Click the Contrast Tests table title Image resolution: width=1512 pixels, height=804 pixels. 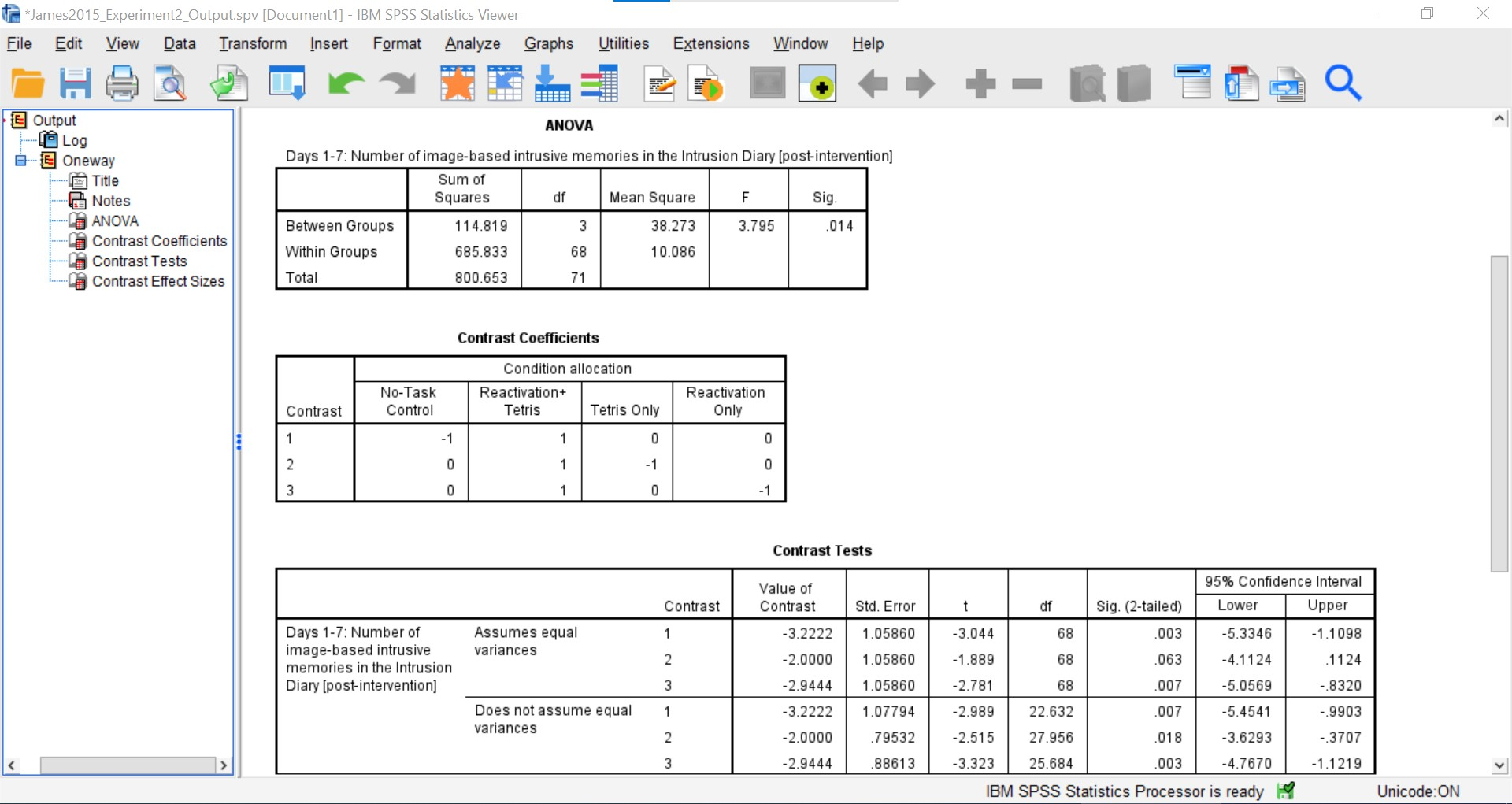(x=822, y=550)
